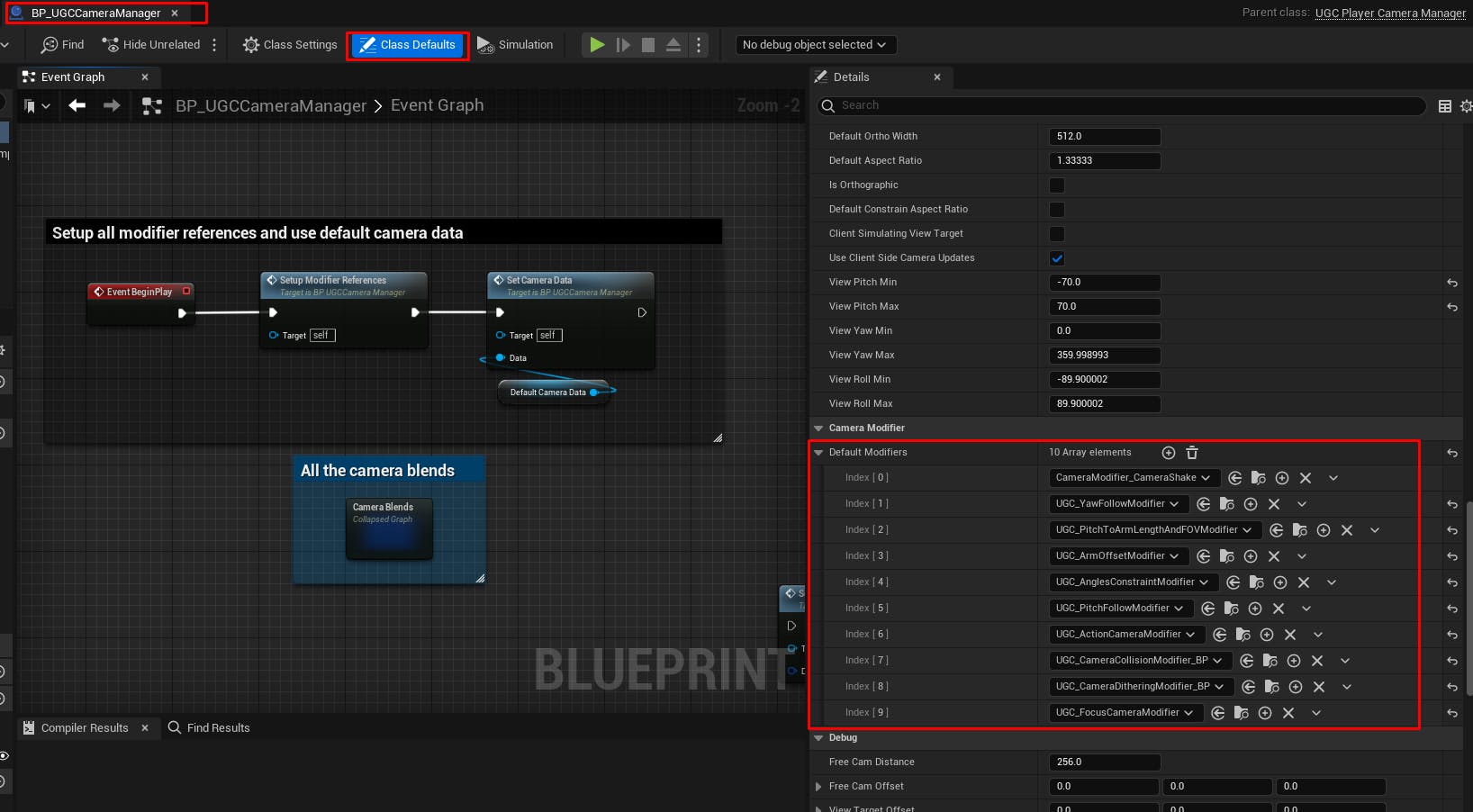Switch to the Compiler Results tab
Screen dimensions: 1473x812
click(87, 727)
